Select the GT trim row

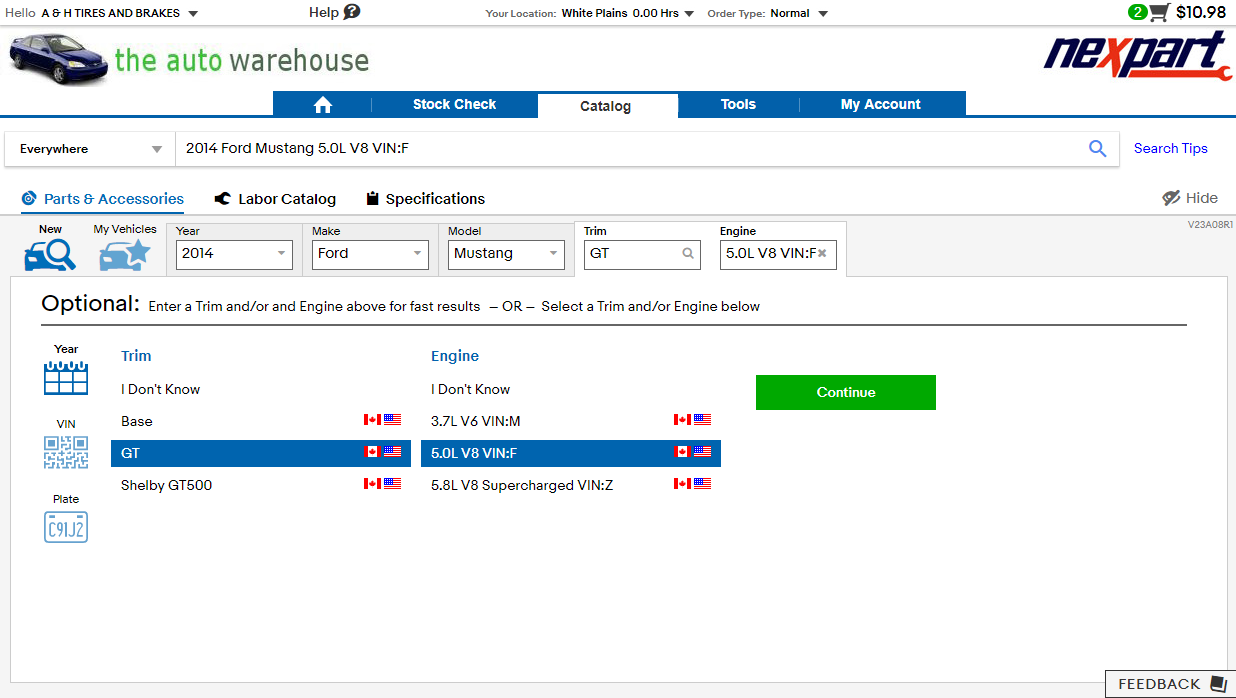[x=261, y=453]
